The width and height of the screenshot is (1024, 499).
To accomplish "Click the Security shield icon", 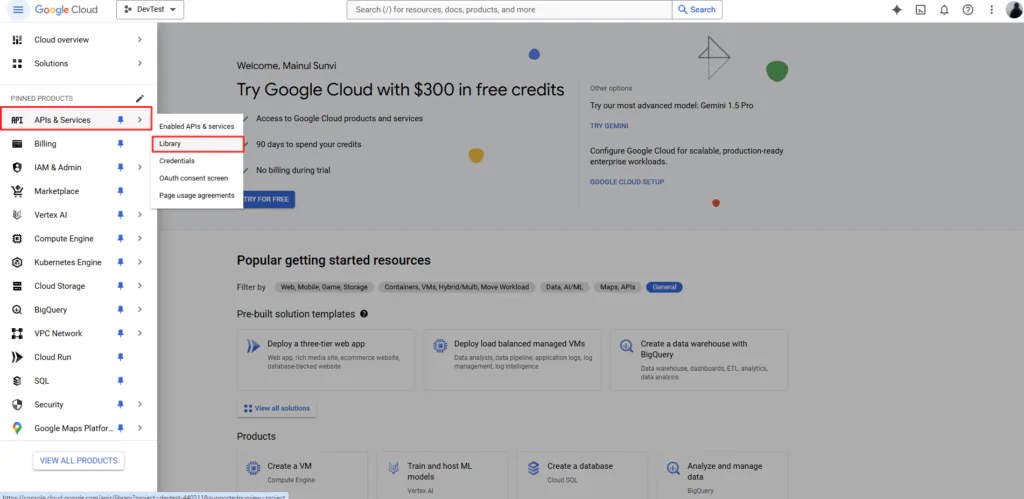I will tap(18, 404).
